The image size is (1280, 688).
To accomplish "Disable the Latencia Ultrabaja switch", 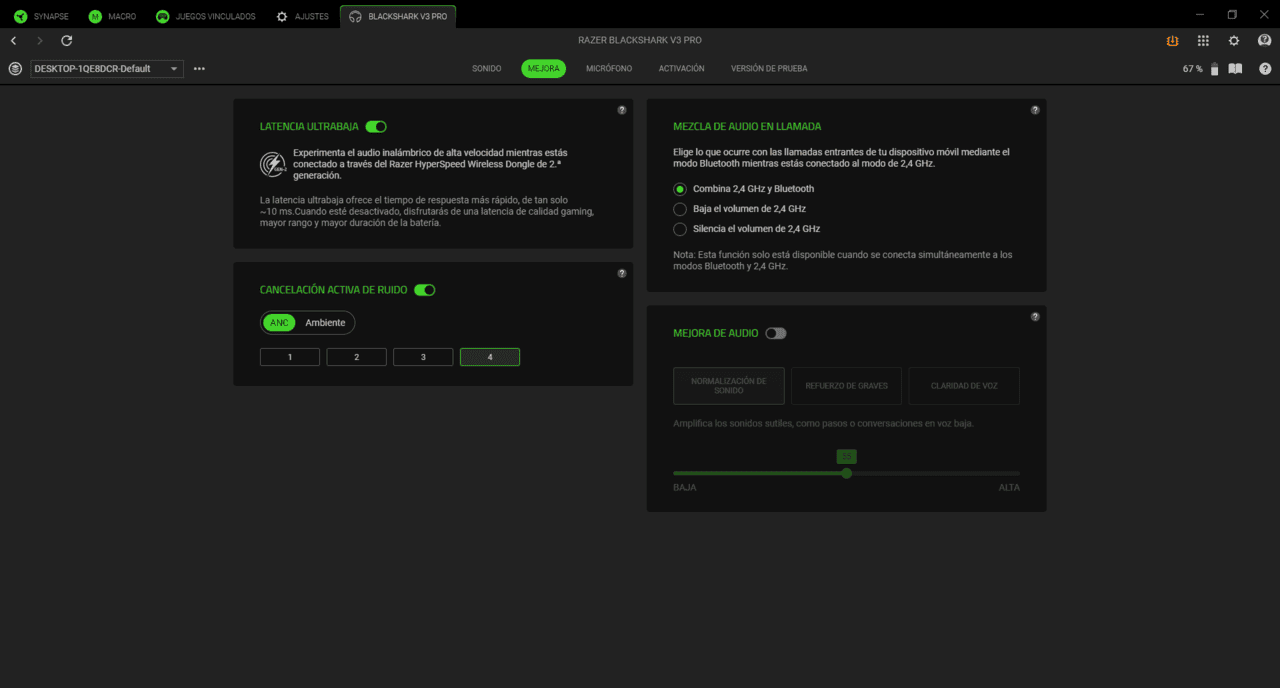I will click(376, 127).
